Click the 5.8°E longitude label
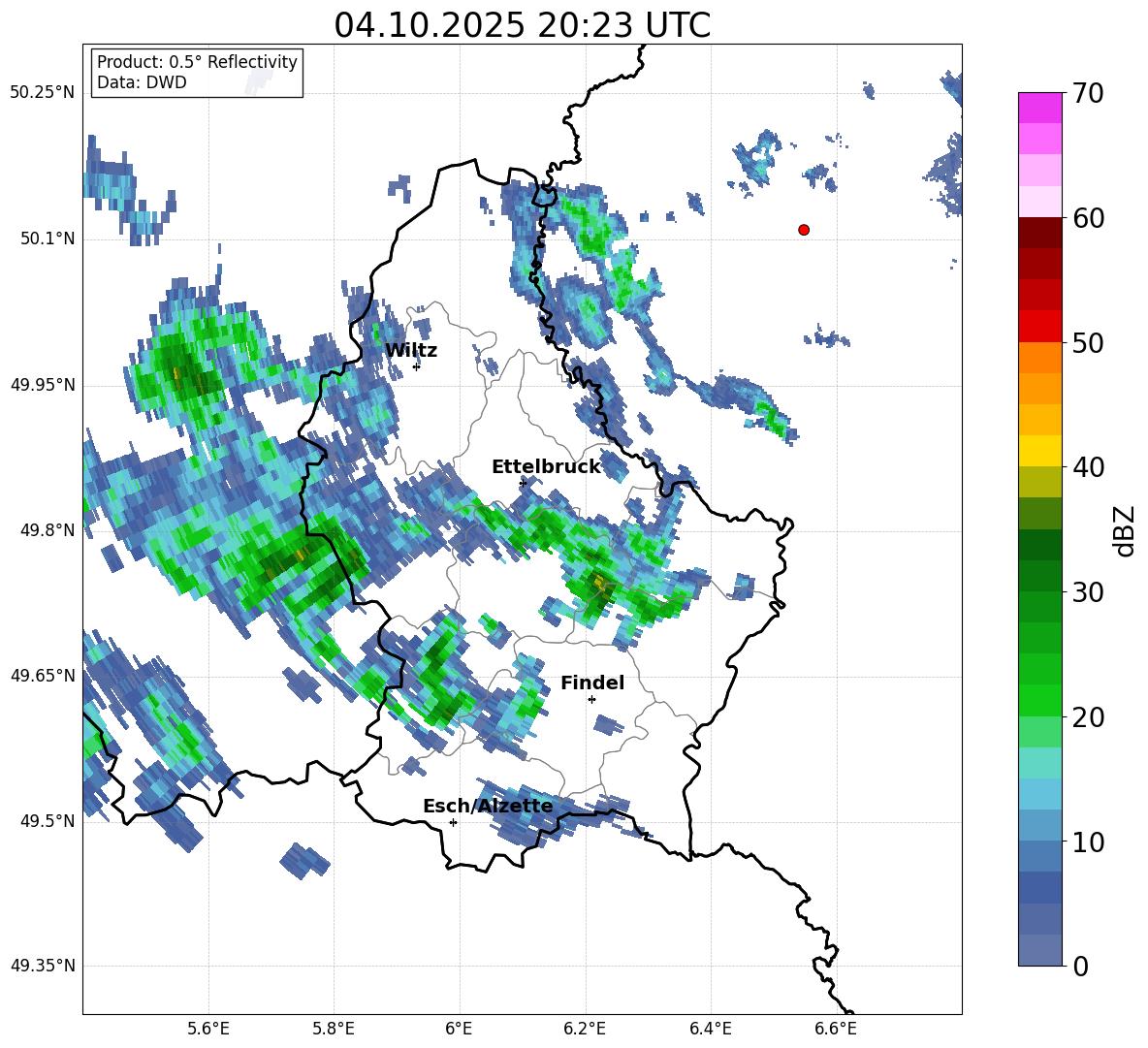Image resolution: width=1148 pixels, height=1048 pixels. point(334,1029)
